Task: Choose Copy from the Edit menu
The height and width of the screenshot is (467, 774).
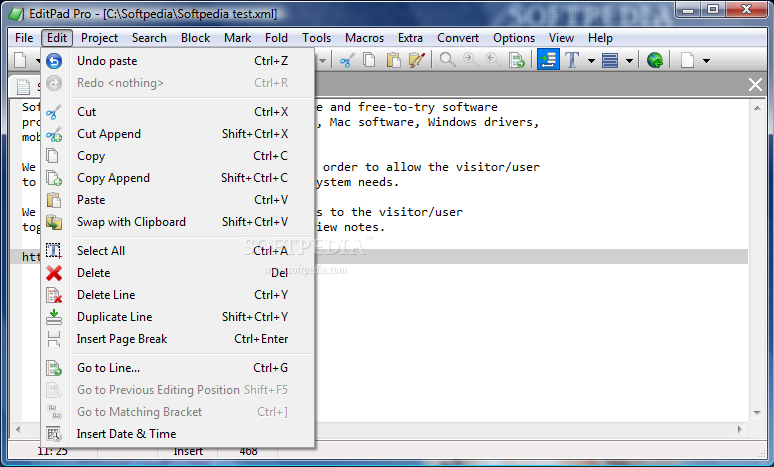Action: (178, 156)
